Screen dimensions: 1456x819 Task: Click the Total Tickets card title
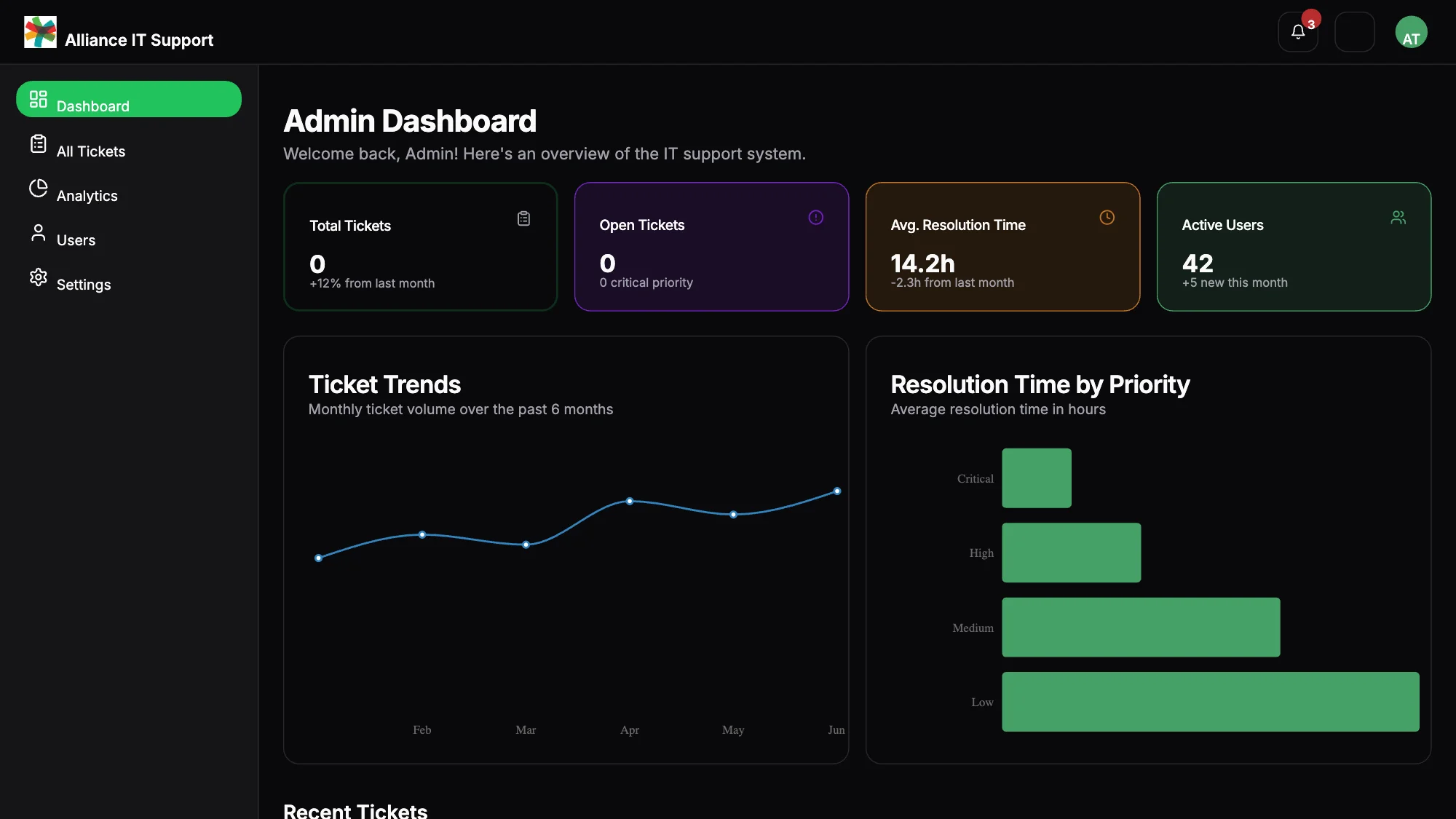[x=350, y=226]
